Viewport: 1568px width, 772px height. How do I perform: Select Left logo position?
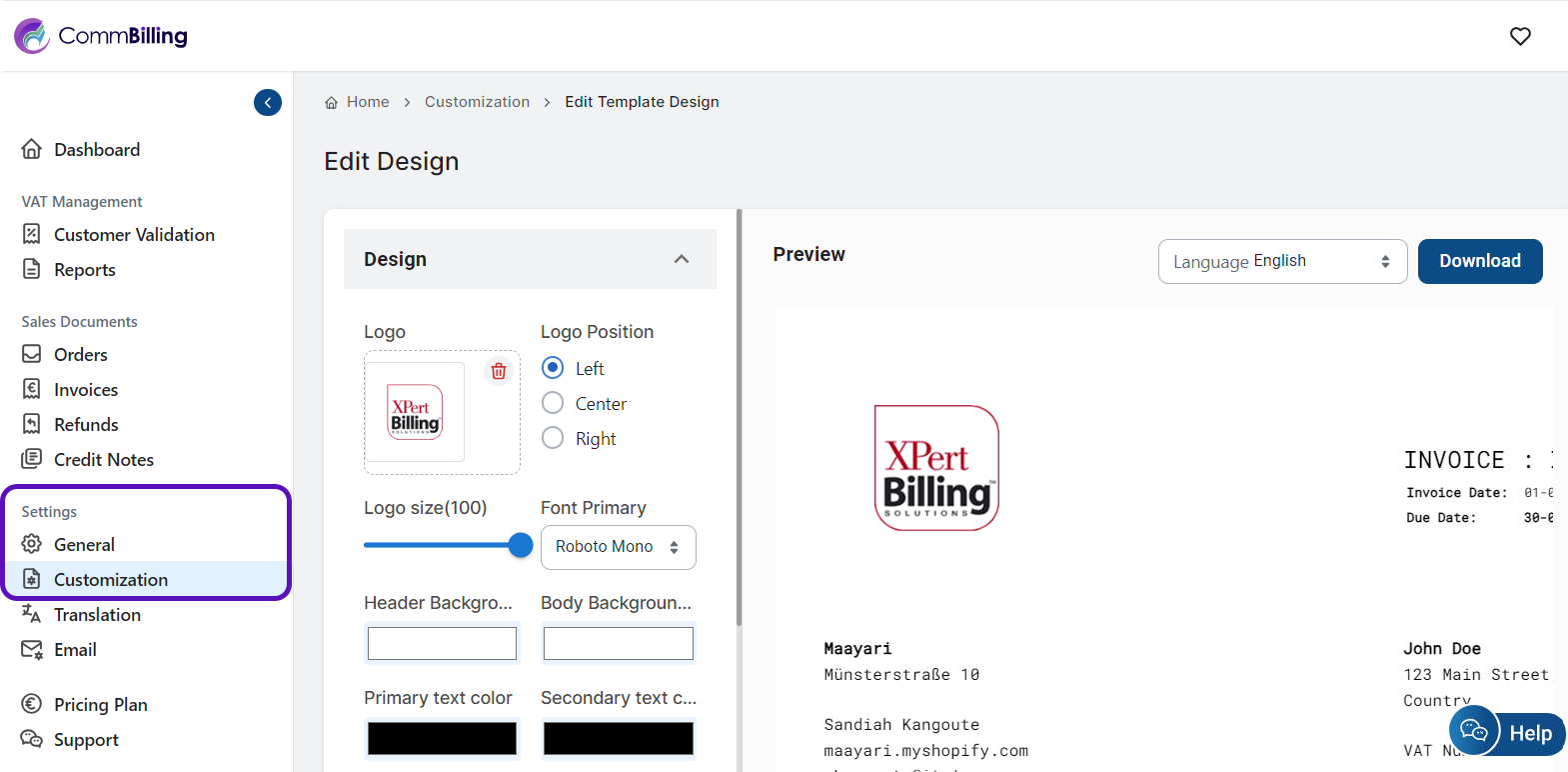[553, 368]
